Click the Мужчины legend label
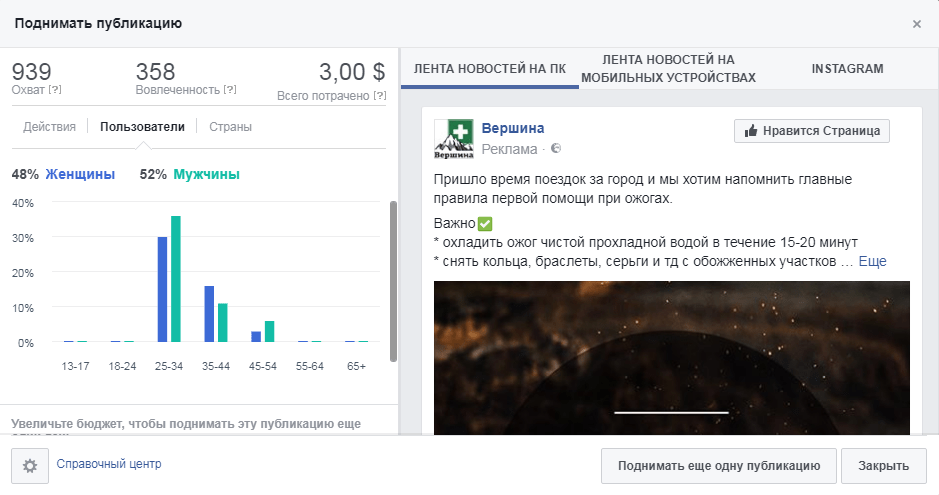Image resolution: width=939 pixels, height=495 pixels. pyautogui.click(x=207, y=174)
